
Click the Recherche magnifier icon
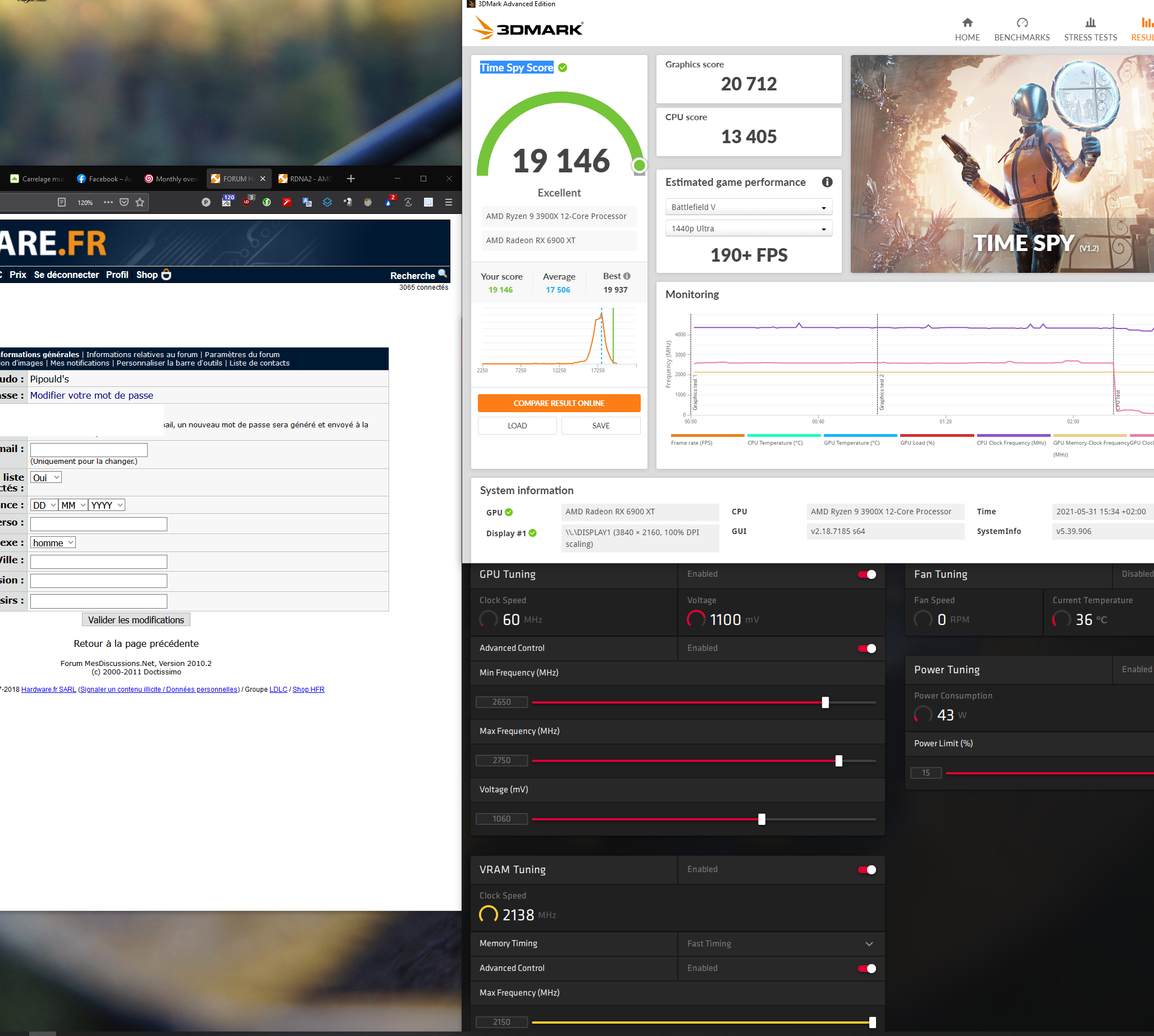[x=443, y=274]
